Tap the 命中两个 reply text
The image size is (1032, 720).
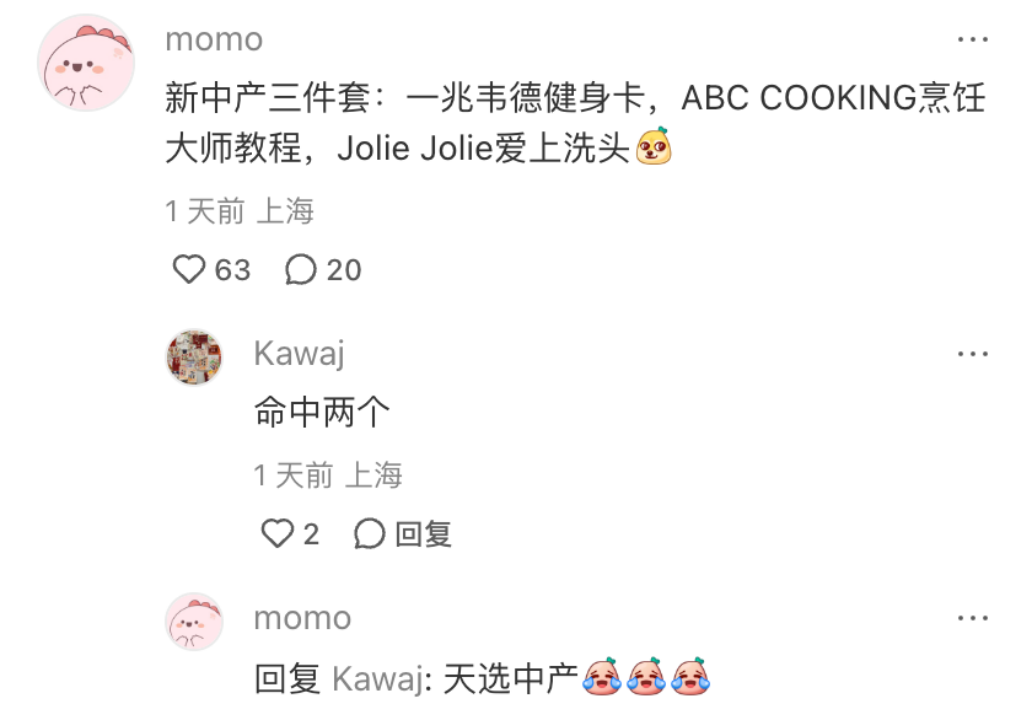tap(322, 413)
